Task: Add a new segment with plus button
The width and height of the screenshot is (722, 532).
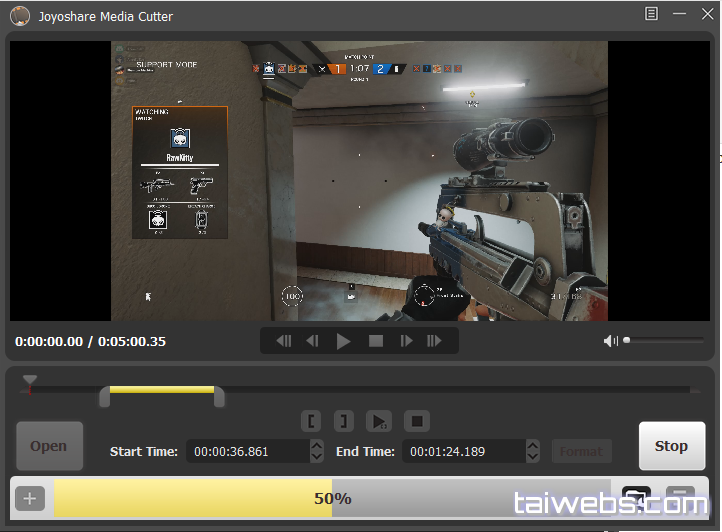Action: click(x=30, y=498)
